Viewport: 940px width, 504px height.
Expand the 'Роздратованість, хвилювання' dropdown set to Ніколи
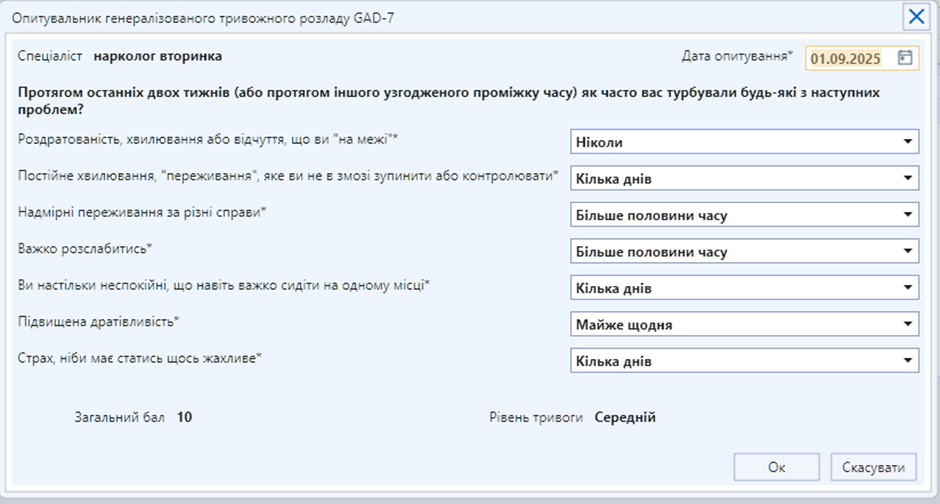(744, 142)
